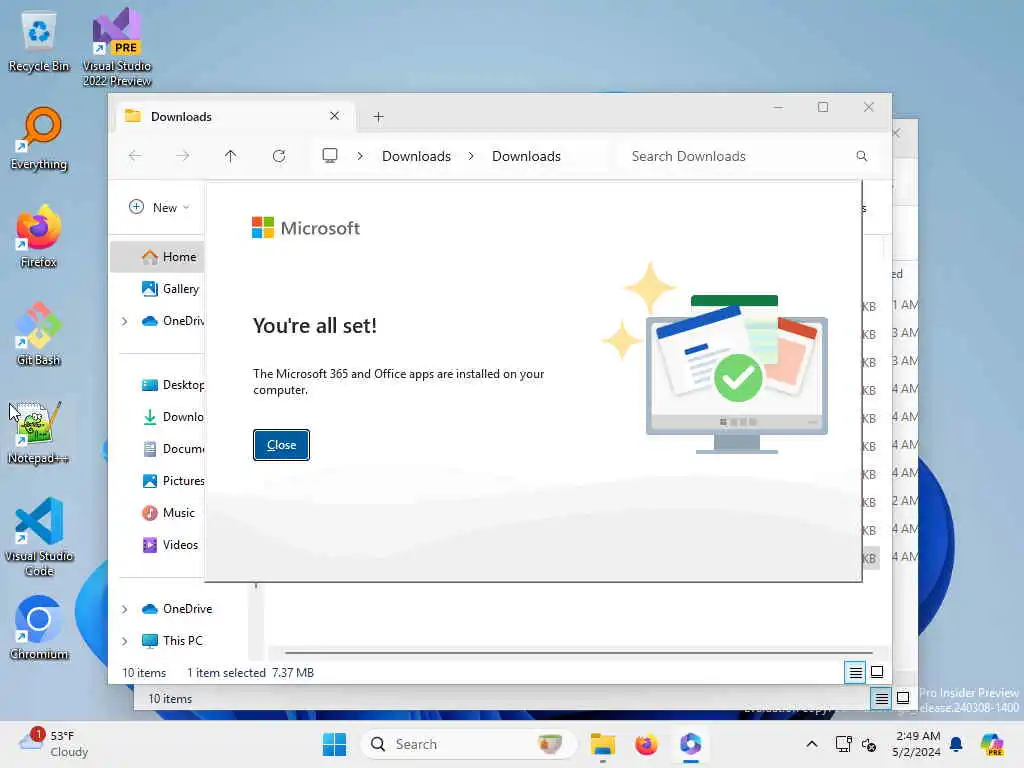Close the Downloads tab

[x=334, y=116]
